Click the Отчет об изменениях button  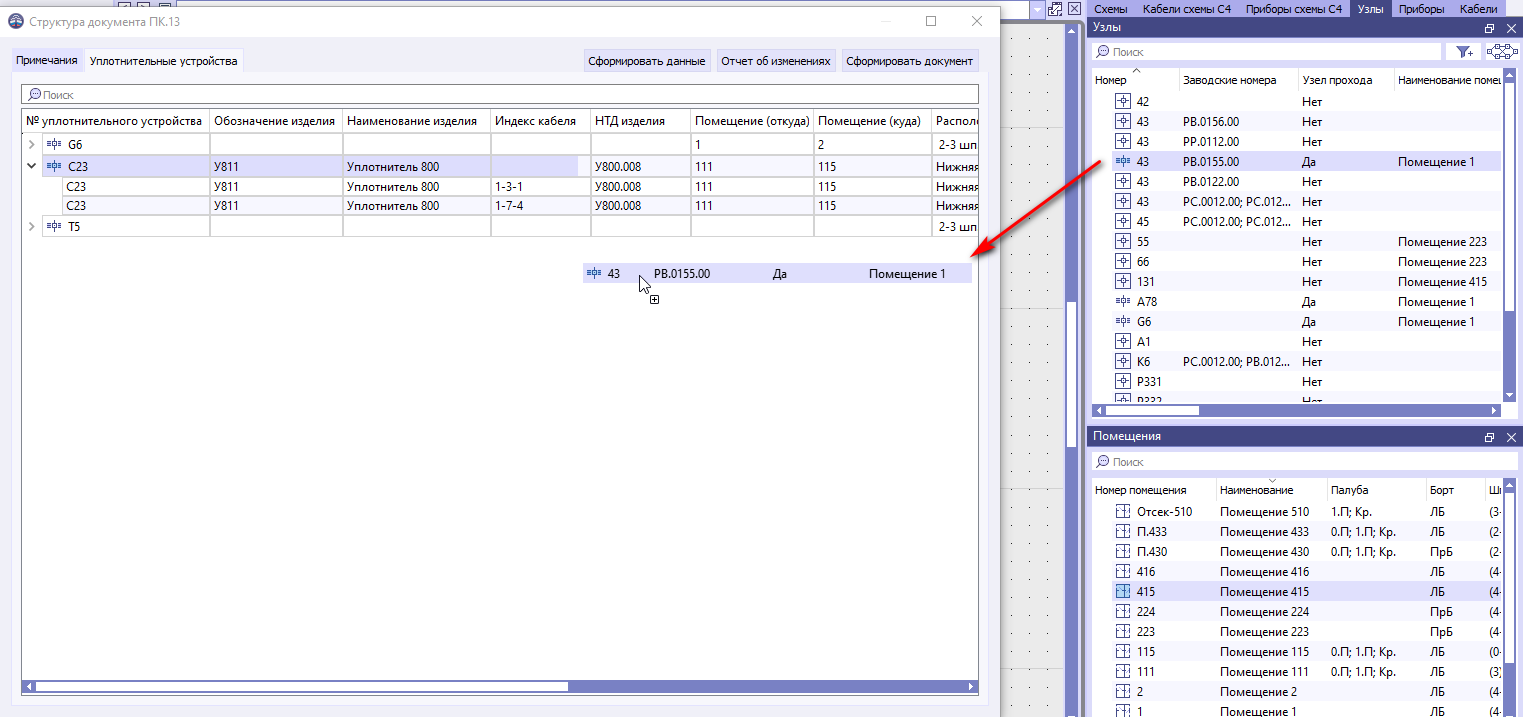click(x=777, y=60)
